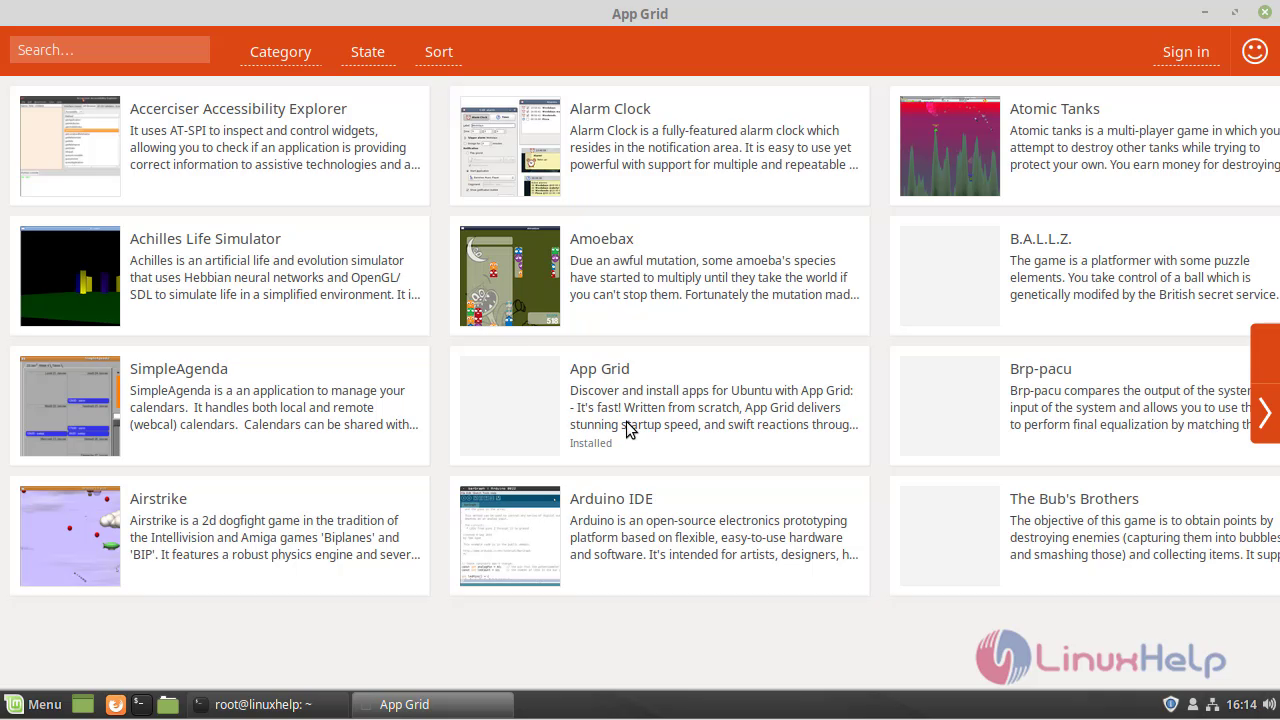The width and height of the screenshot is (1280, 720).
Task: Click the 16:14 panel clock
Action: (1241, 704)
